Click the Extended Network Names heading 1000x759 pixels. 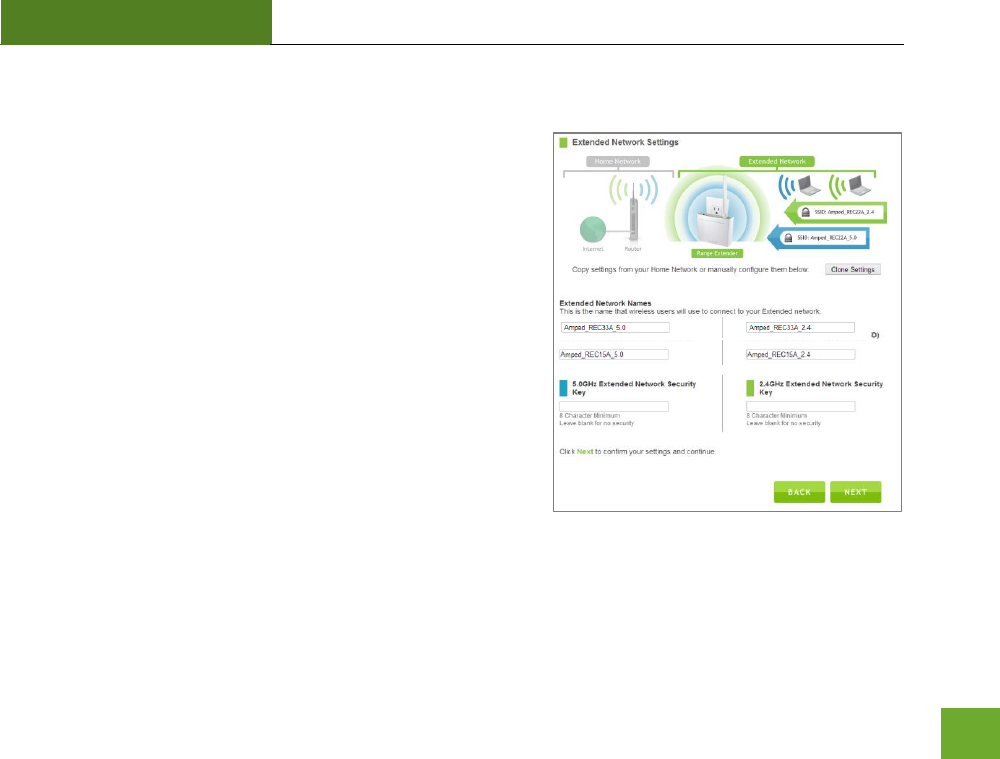[x=605, y=304]
